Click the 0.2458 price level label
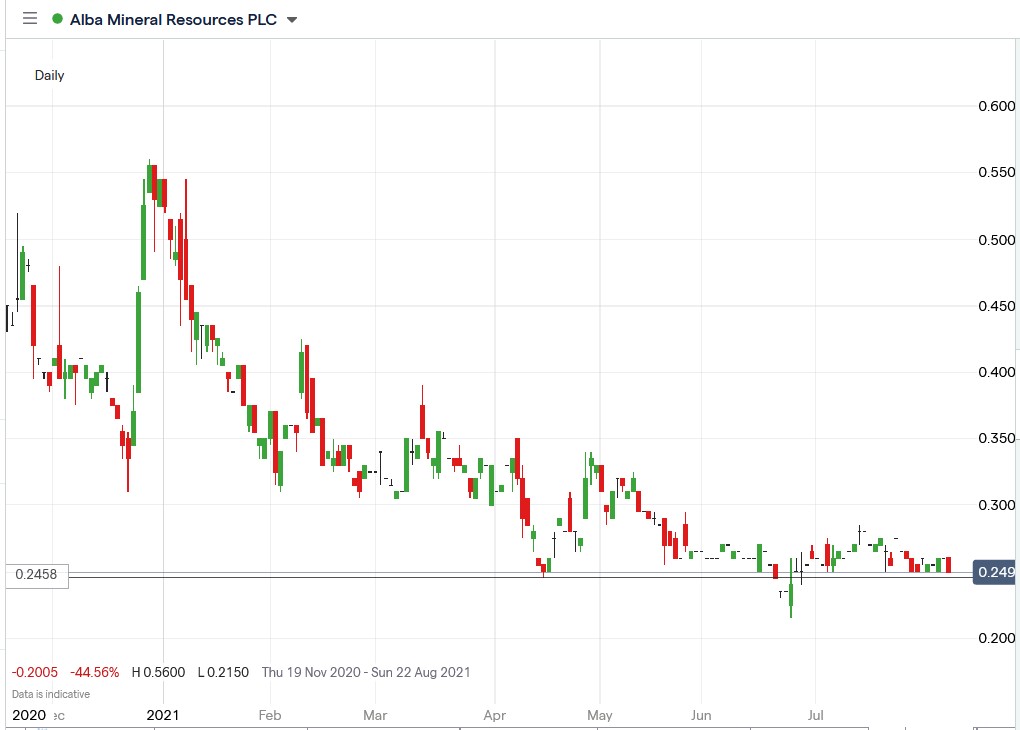The image size is (1020, 730). [x=36, y=575]
